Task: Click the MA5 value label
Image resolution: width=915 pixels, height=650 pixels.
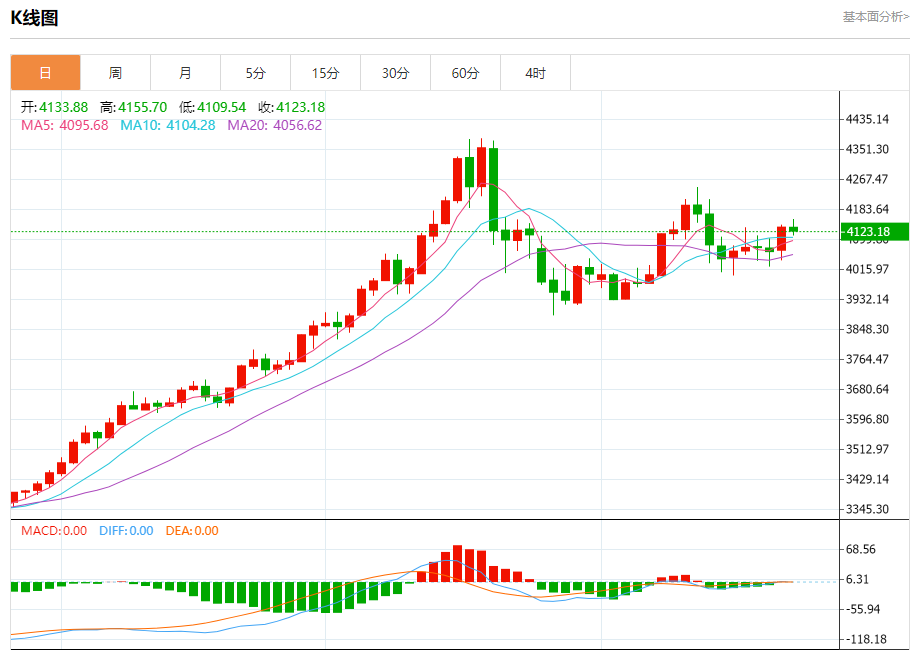Action: 65,125
